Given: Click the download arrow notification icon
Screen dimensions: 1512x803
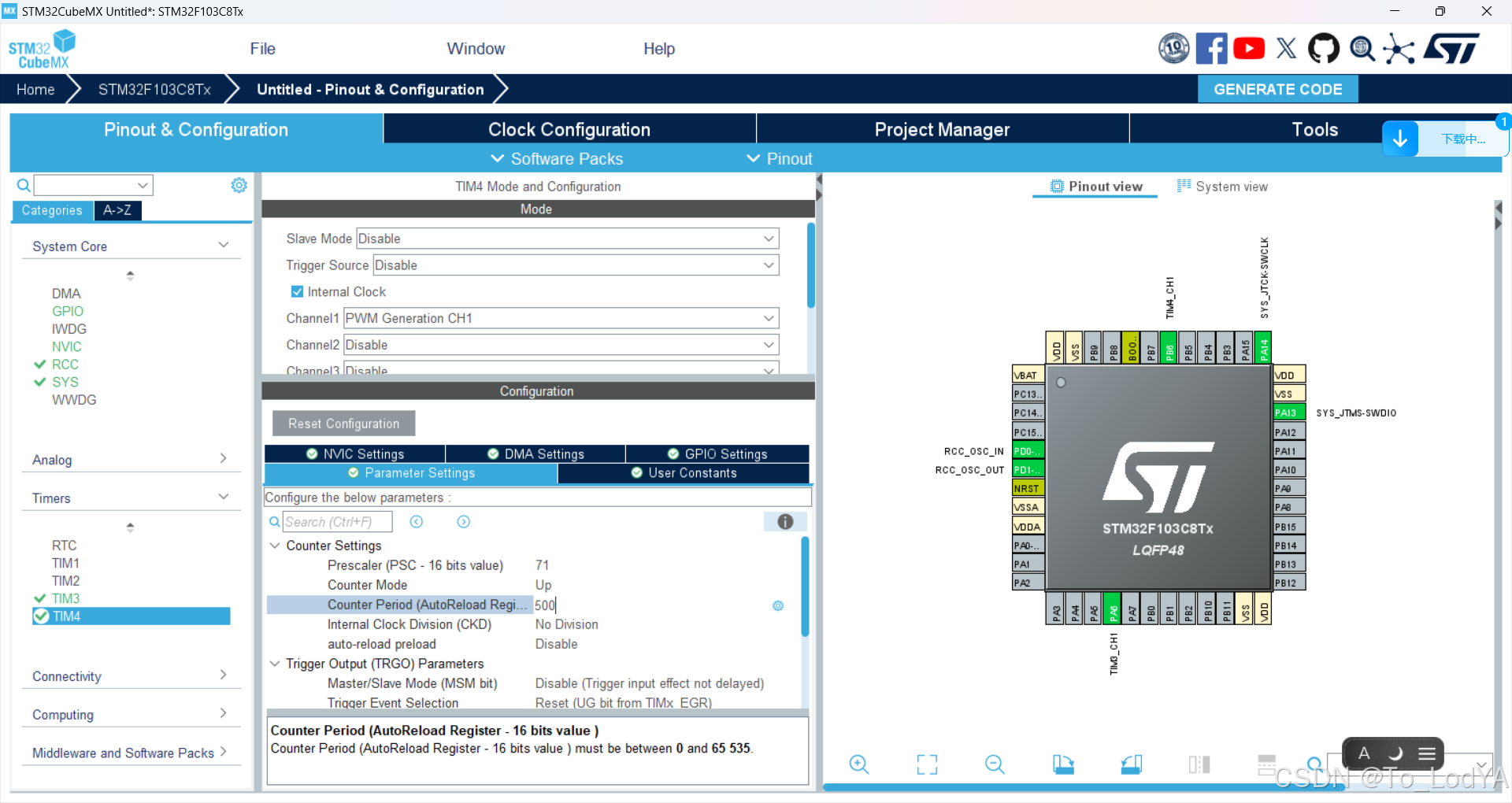Looking at the screenshot, I should pyautogui.click(x=1400, y=139).
